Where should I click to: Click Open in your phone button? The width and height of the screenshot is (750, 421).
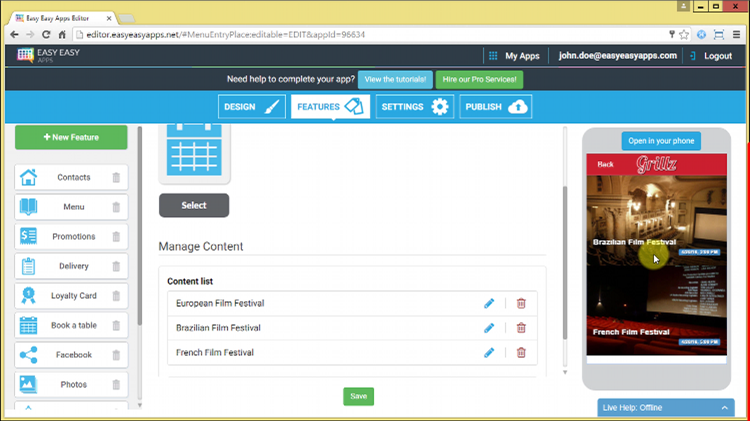(661, 141)
